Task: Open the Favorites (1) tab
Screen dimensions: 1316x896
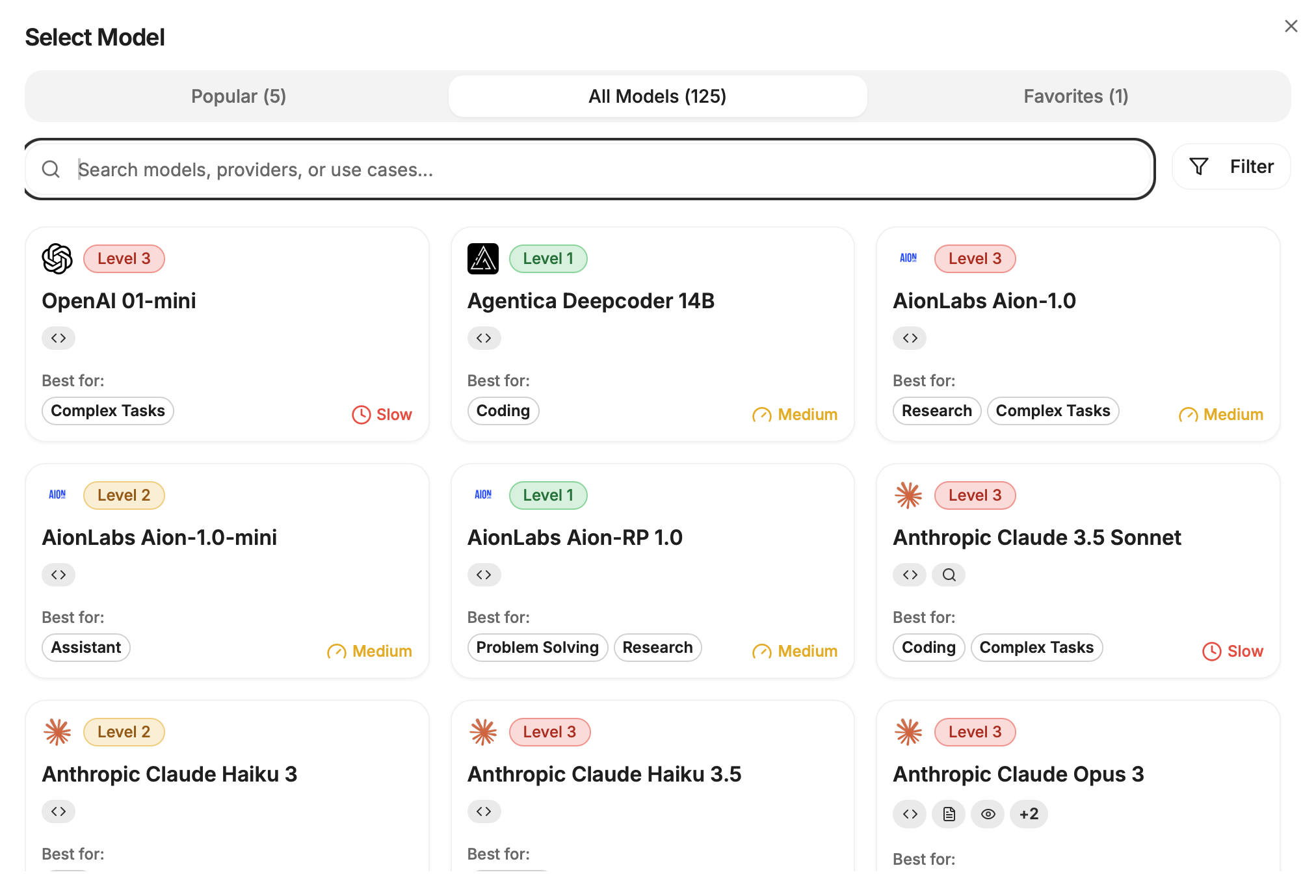Action: pos(1075,96)
